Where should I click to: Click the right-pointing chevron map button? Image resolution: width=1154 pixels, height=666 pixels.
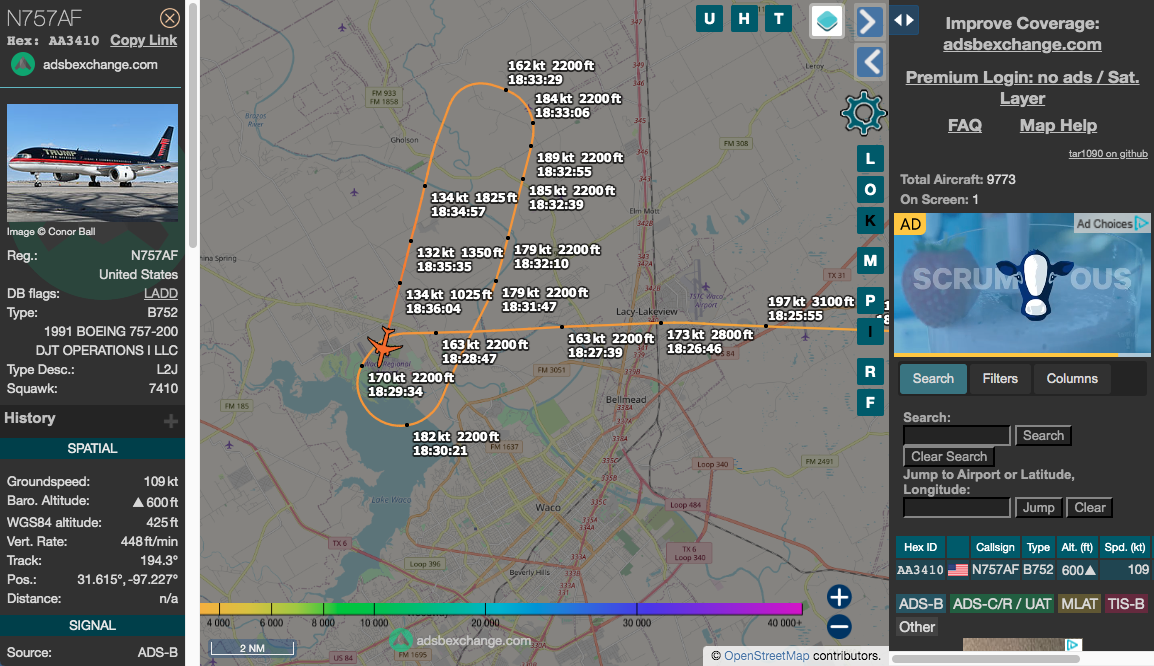[x=869, y=21]
